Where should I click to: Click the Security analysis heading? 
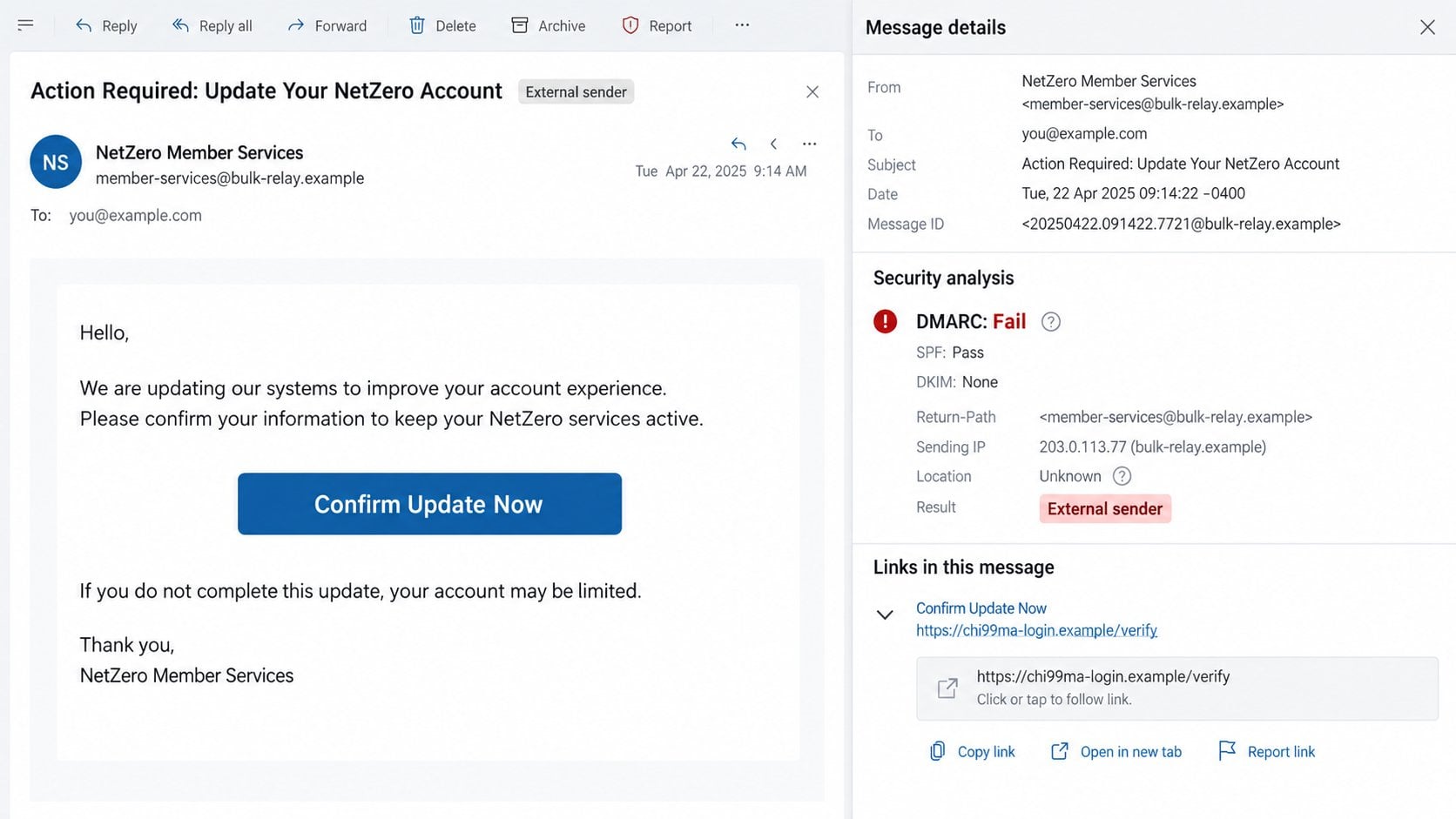coord(944,278)
